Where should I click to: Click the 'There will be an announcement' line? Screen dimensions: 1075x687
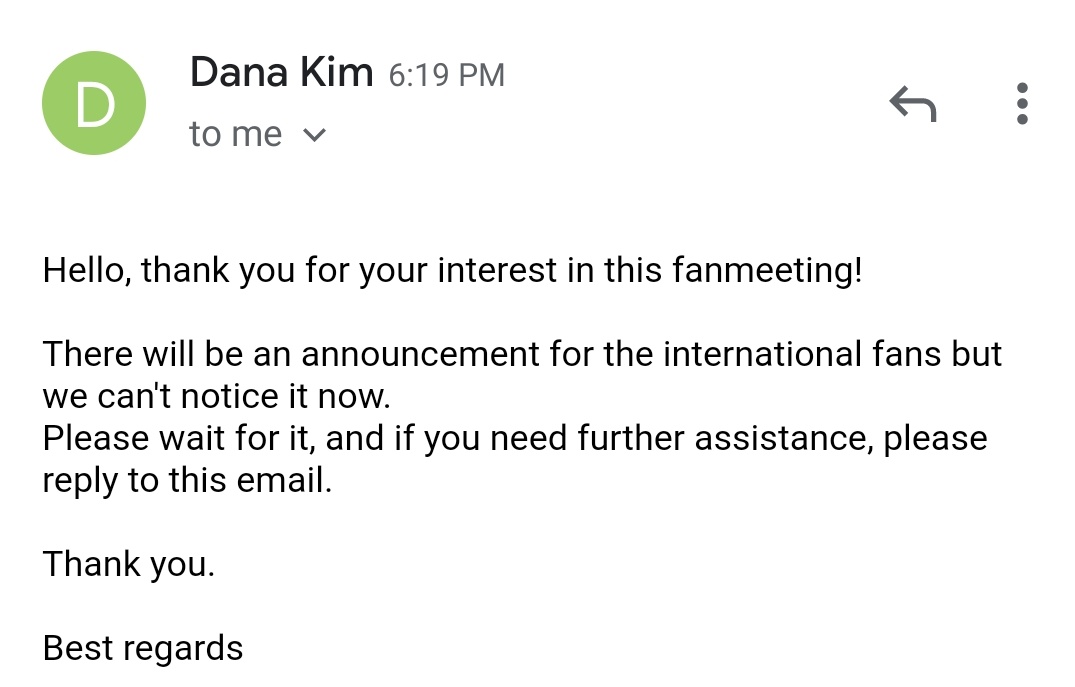click(522, 354)
